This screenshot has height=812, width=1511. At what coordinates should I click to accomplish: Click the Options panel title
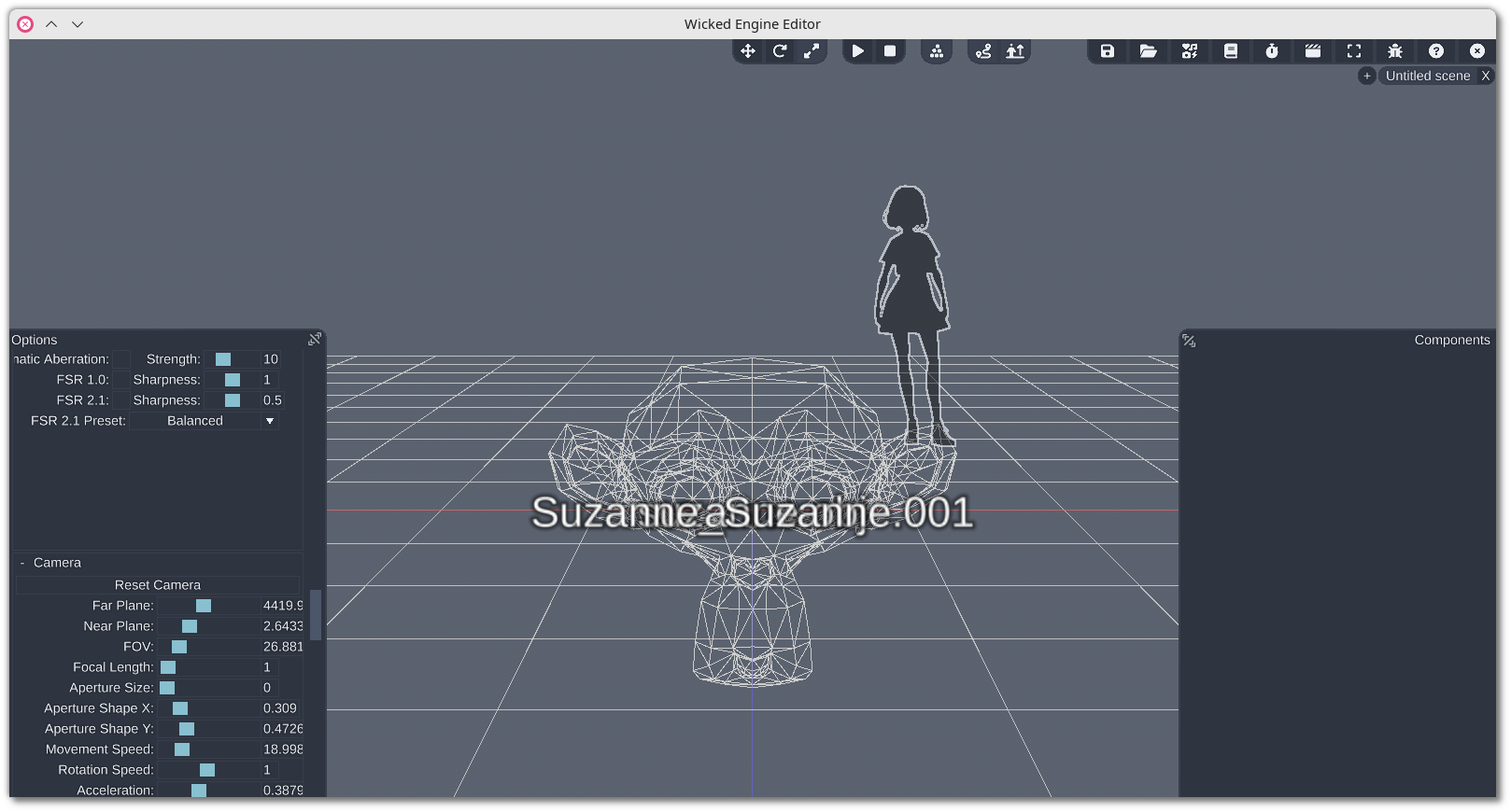(x=35, y=340)
